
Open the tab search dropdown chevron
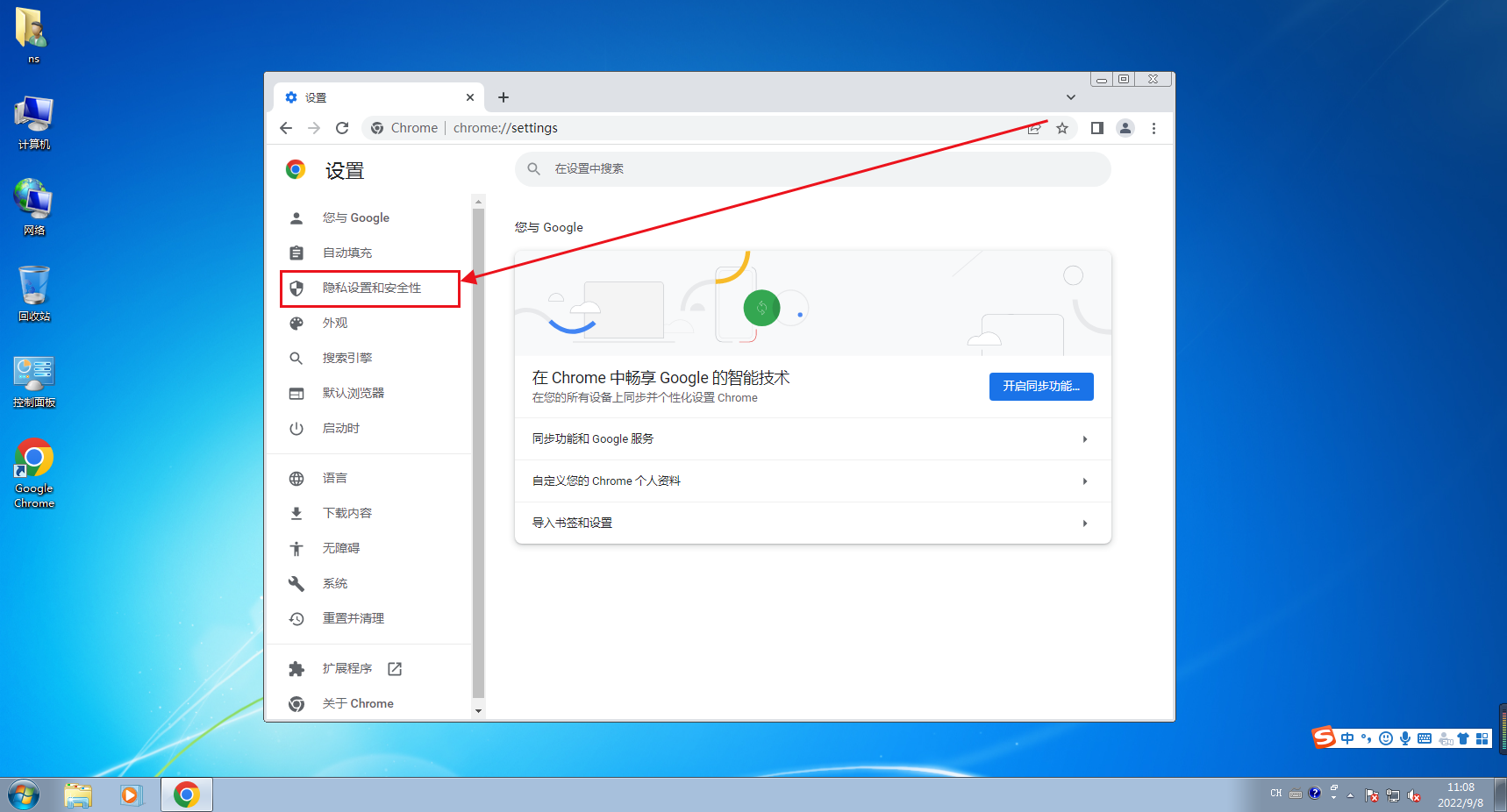coord(1071,97)
